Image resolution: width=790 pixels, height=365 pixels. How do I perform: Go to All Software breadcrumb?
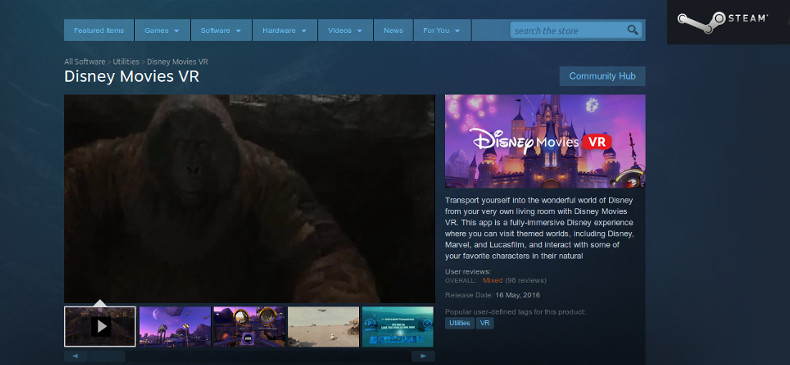coord(85,62)
